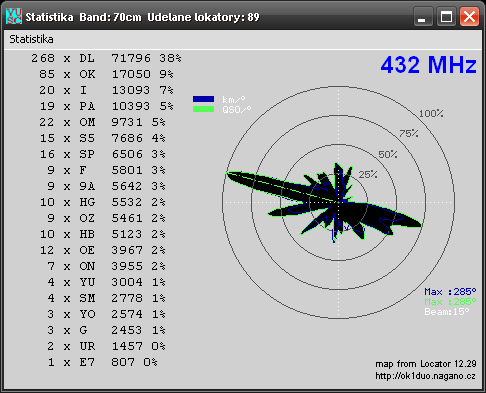
Task: Click the 100% ring label on polar chart
Action: click(x=431, y=114)
